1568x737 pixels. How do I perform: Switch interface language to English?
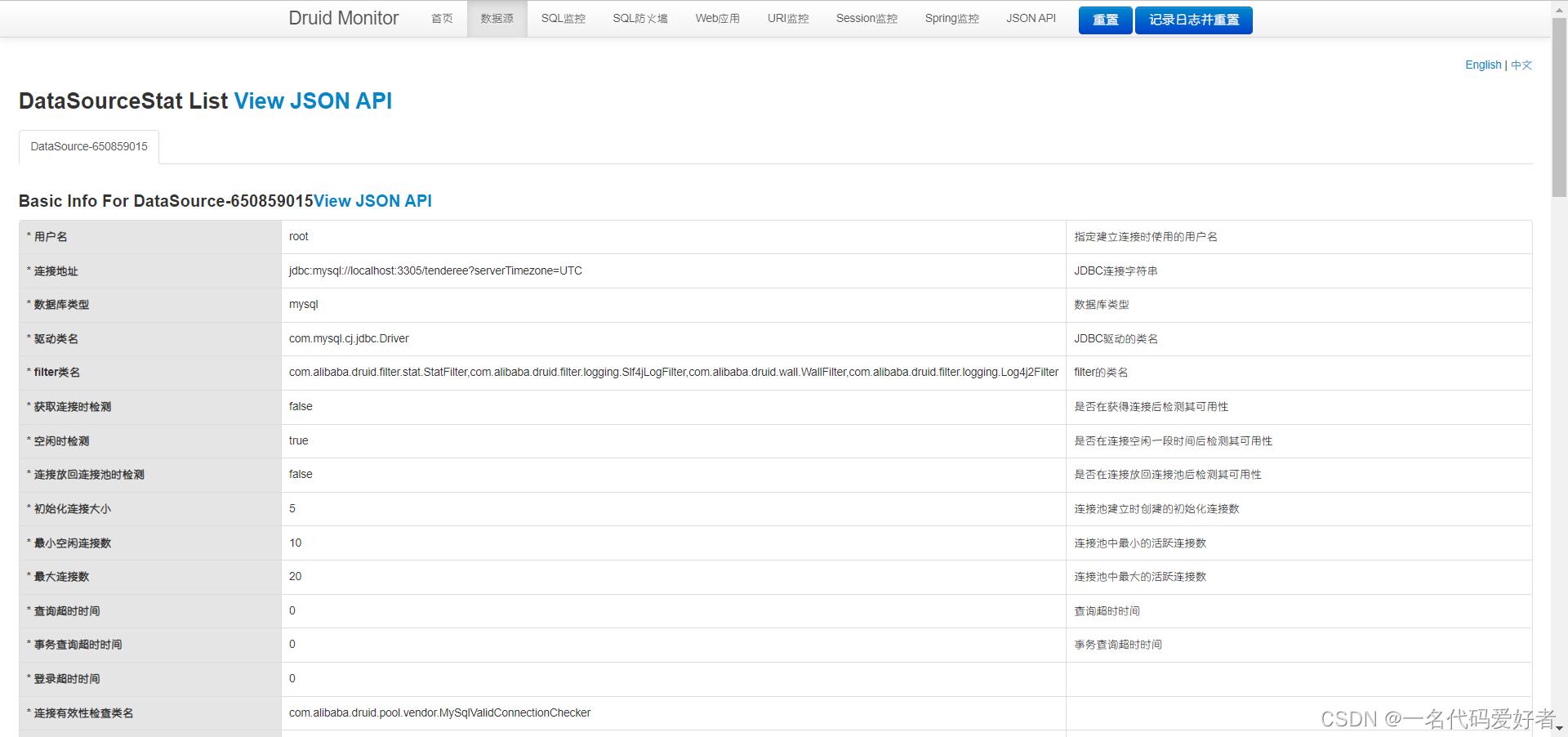(1482, 65)
